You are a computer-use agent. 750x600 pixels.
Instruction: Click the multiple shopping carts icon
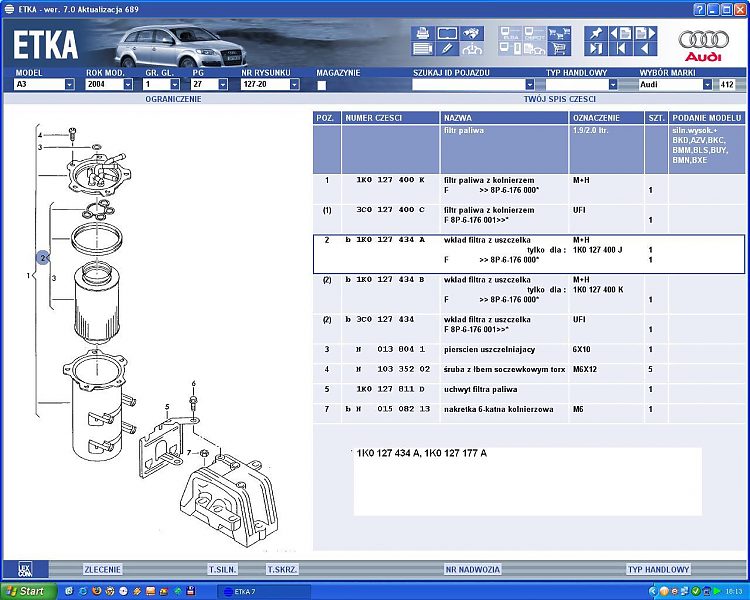[x=559, y=33]
